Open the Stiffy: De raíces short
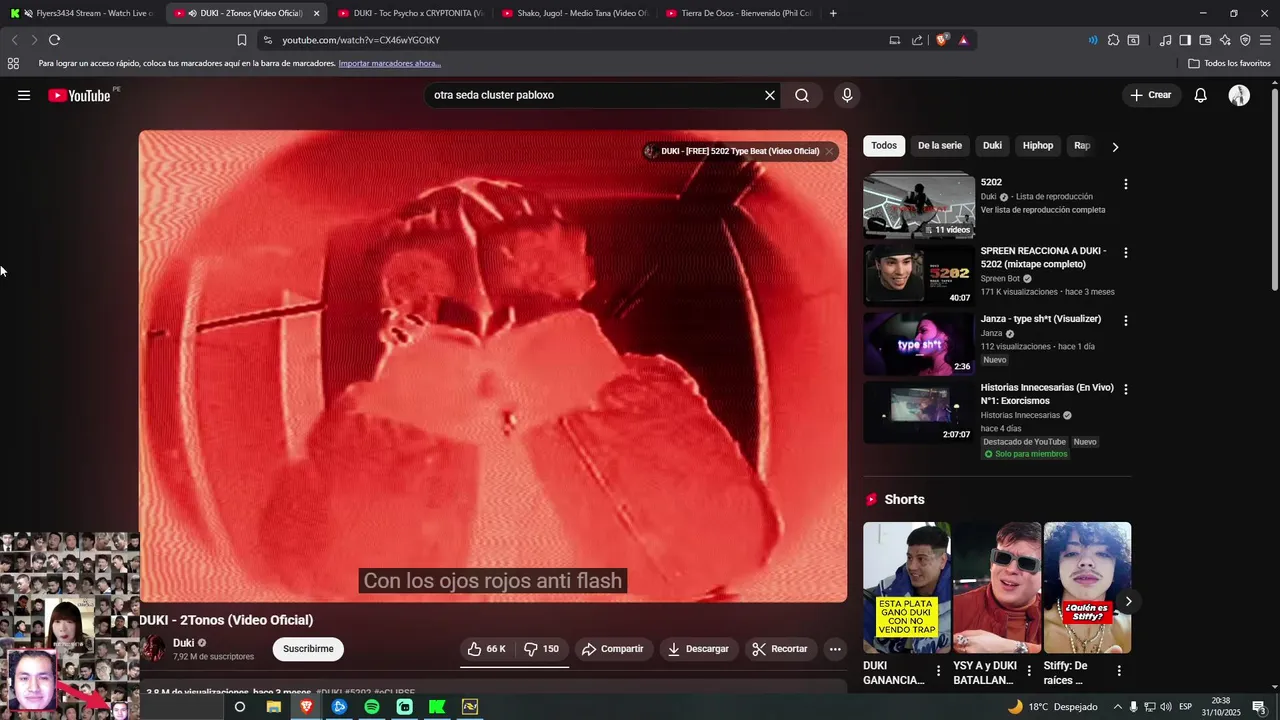Screen dimensions: 1280x720 click(1087, 588)
